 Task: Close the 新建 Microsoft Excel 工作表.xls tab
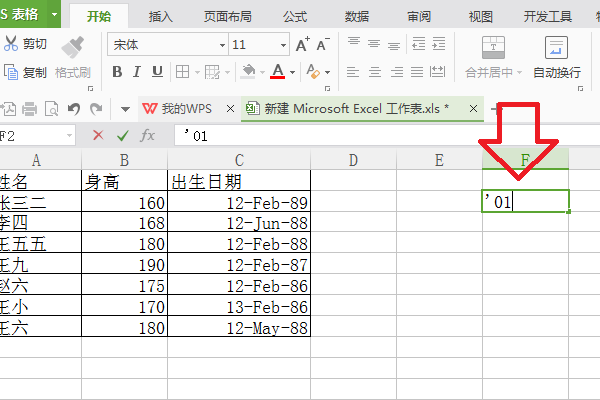coord(473,109)
